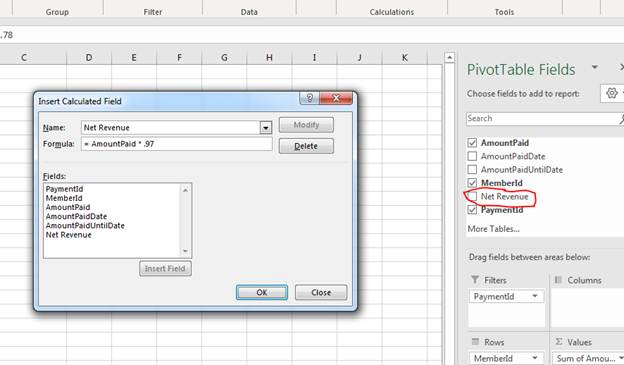Select column K header
The width and height of the screenshot is (624, 365).
click(404, 58)
